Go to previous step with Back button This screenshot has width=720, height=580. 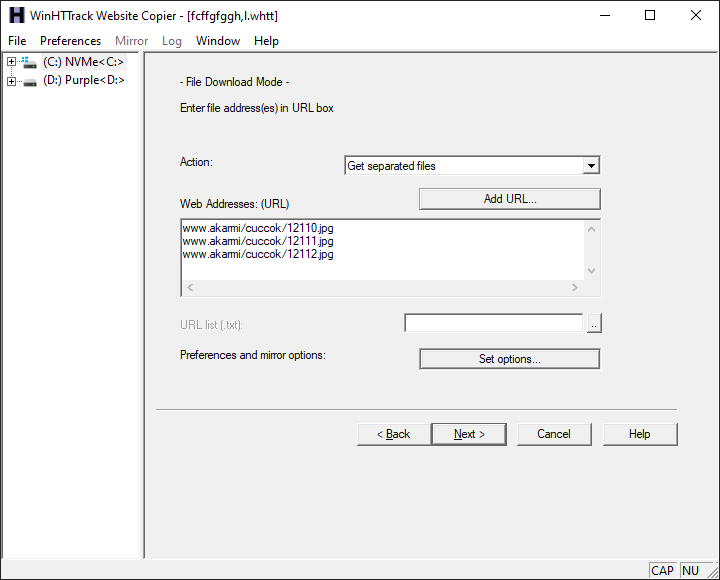[394, 434]
